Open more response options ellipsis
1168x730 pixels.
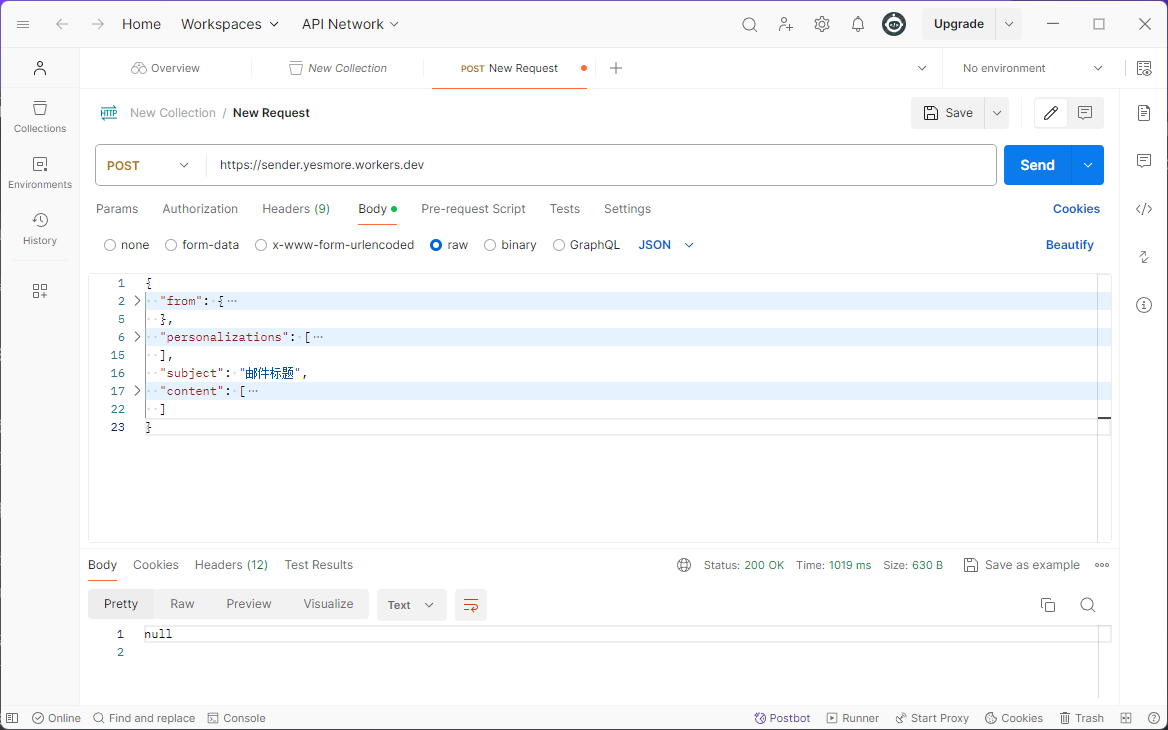click(x=1102, y=565)
